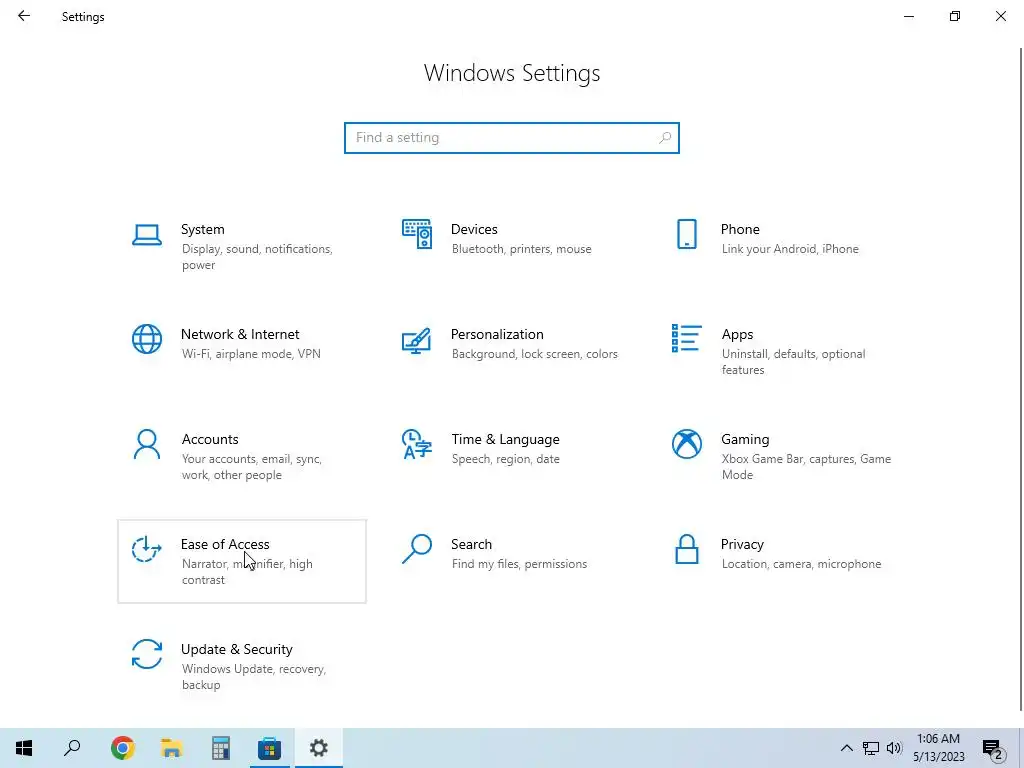The image size is (1024, 768).
Task: Click 'Find my files, permissions' description
Action: [519, 564]
